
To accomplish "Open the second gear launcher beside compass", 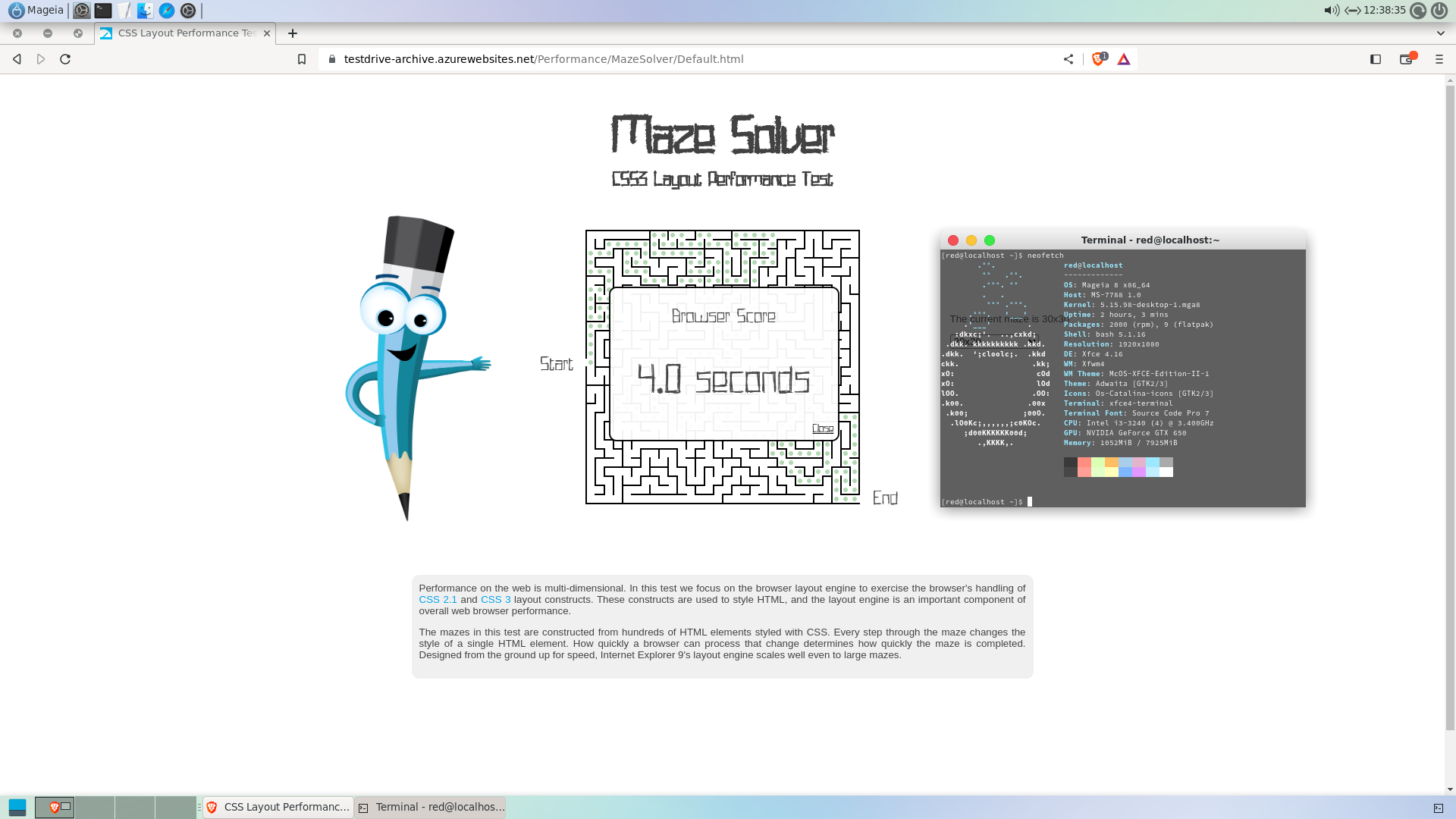I will tap(188, 11).
